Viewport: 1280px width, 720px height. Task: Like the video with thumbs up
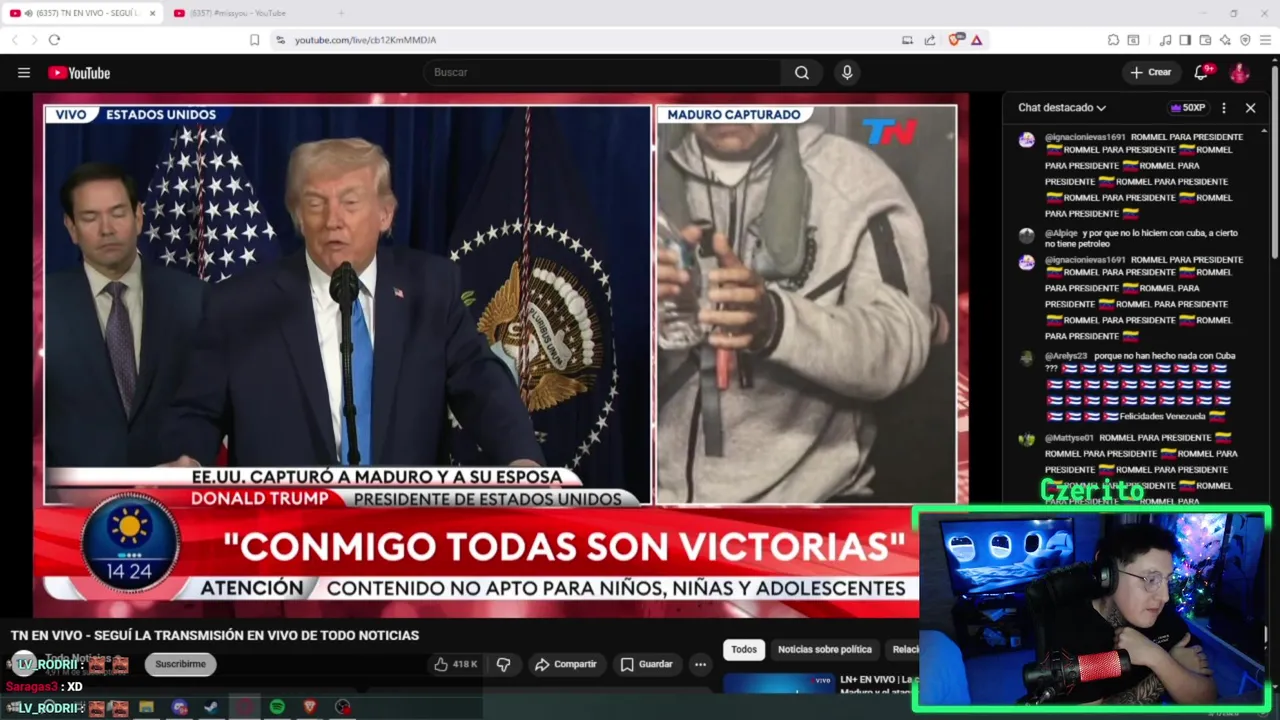tap(455, 664)
